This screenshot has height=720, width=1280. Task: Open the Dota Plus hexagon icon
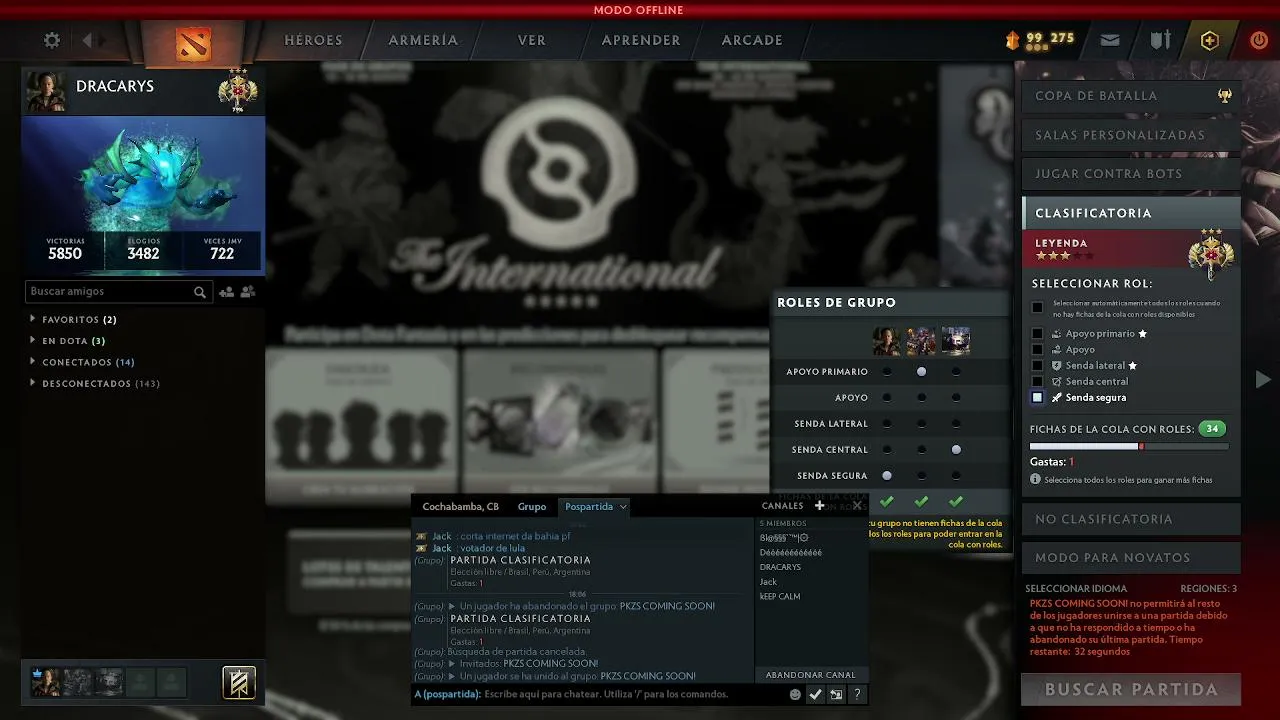click(x=1210, y=41)
